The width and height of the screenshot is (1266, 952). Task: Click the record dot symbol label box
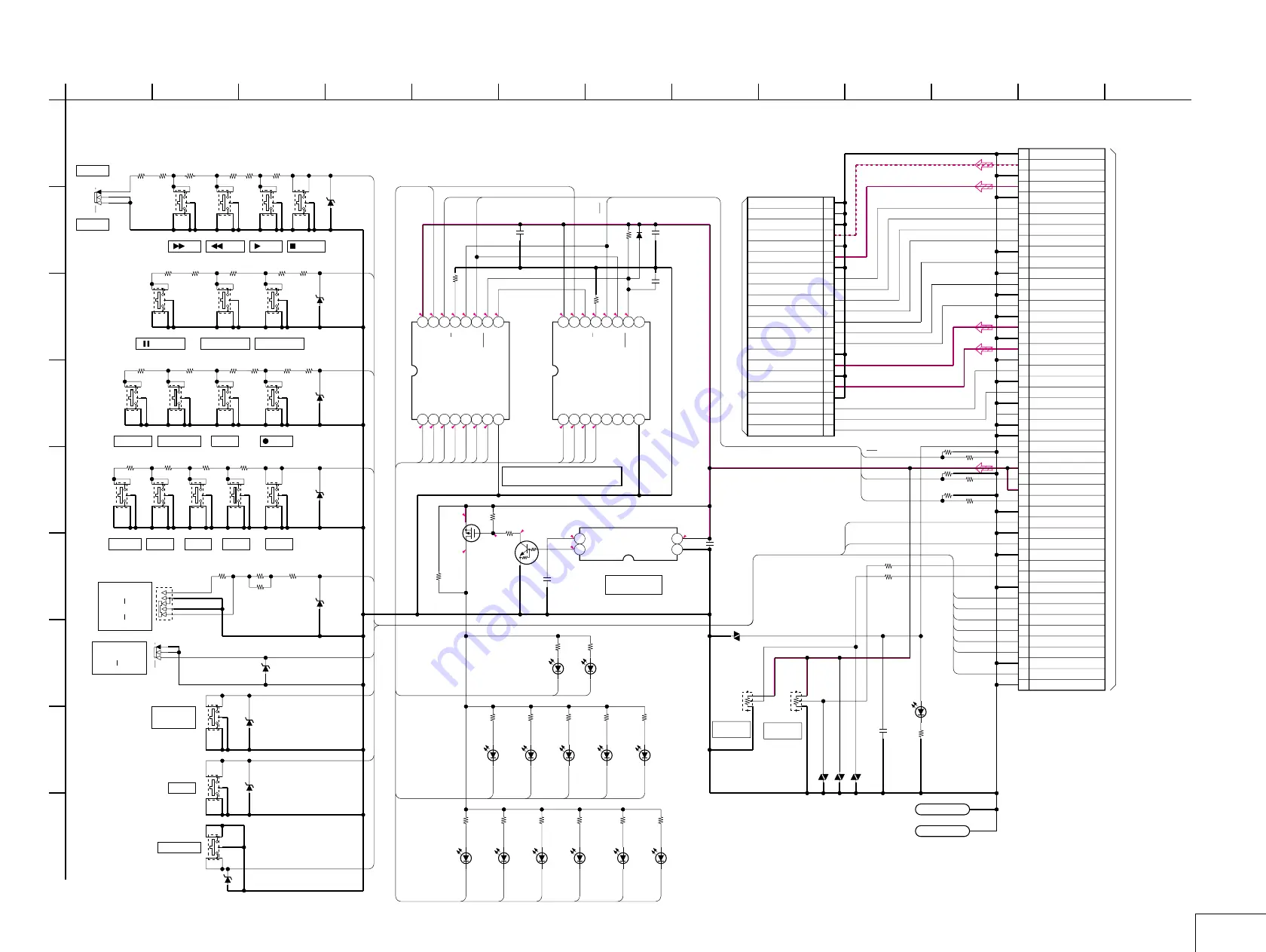click(x=276, y=441)
